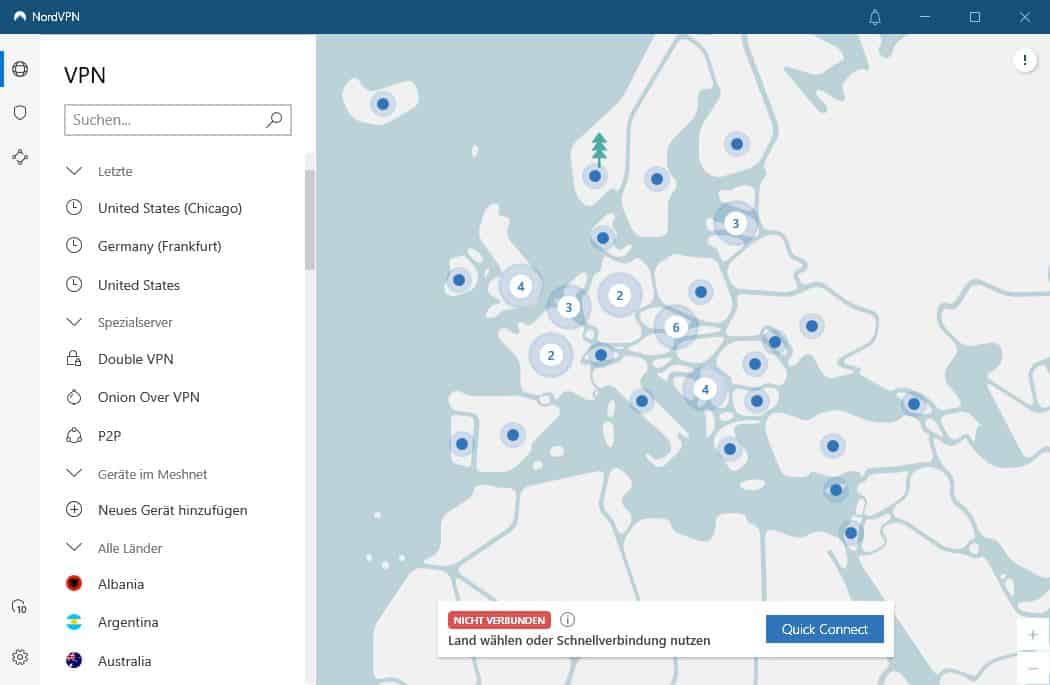Click the Onion Over VPN icon
The image size is (1050, 685).
tap(74, 397)
